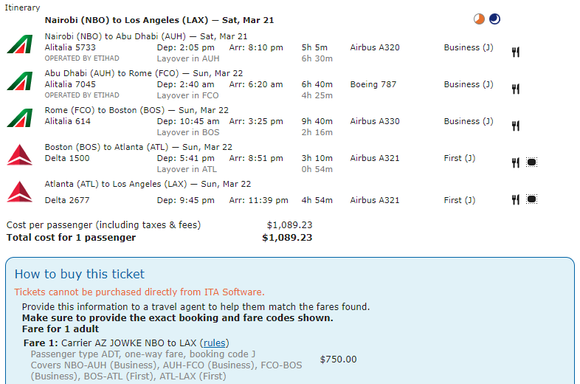Click Delta logo beside Atlanta to Los Angeles
580x384 pixels.
20,192
